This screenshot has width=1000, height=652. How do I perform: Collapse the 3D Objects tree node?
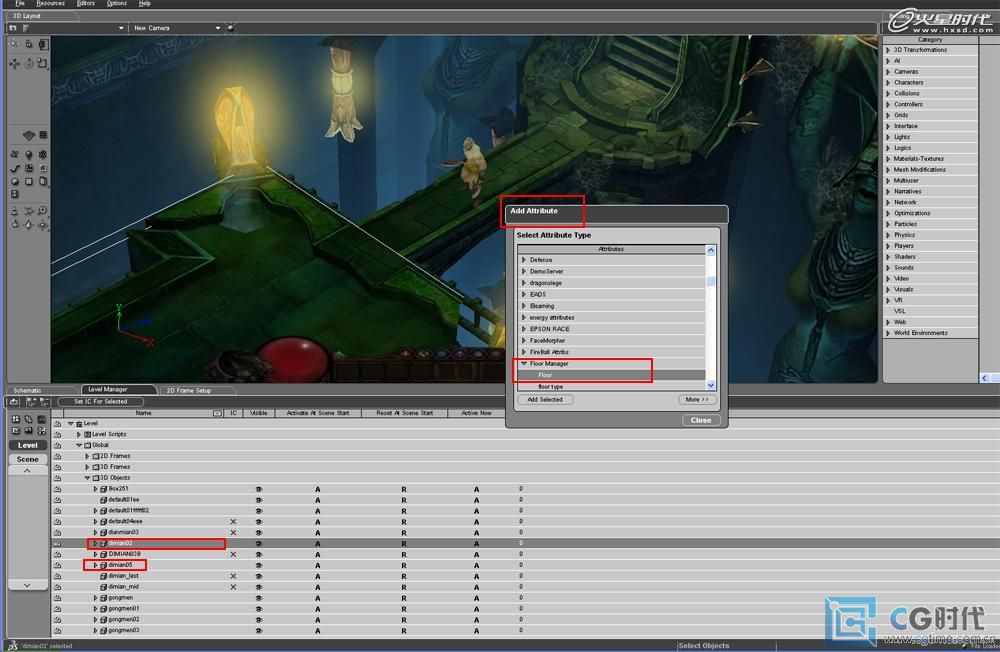click(x=87, y=478)
